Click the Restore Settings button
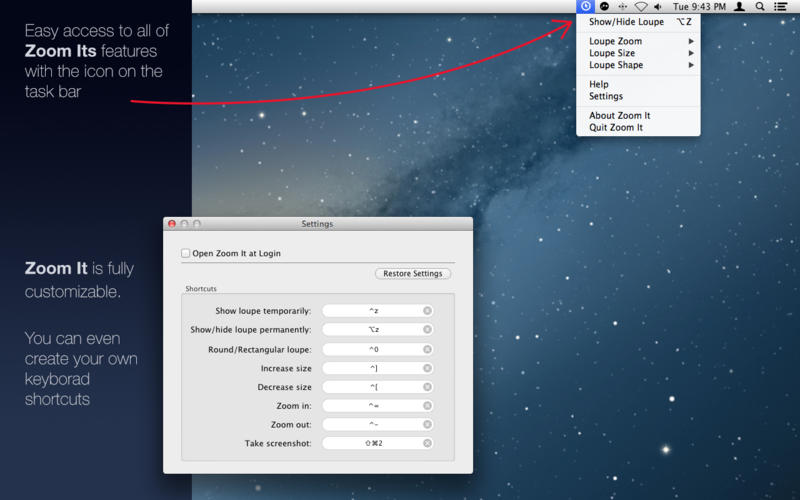 (x=413, y=273)
